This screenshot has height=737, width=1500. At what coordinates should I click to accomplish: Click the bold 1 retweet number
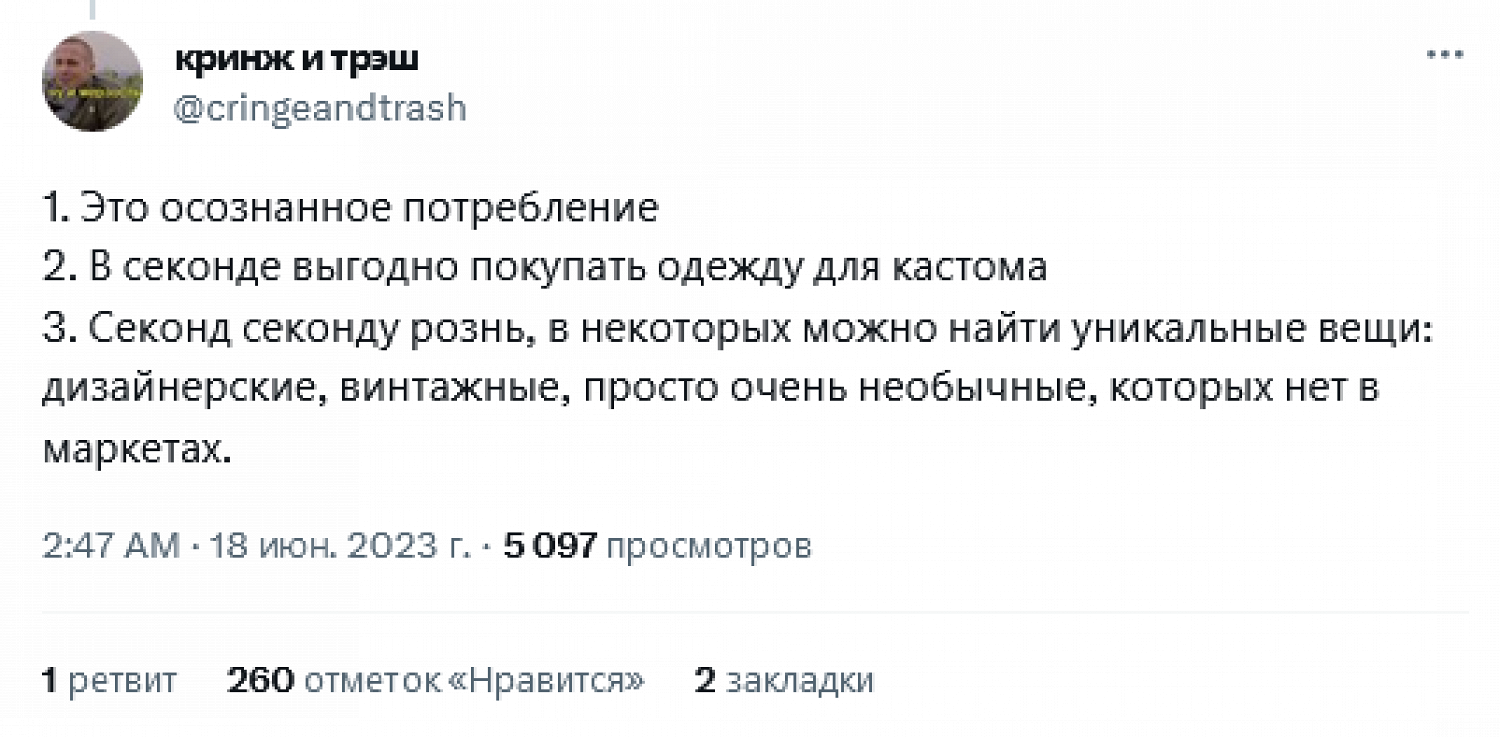coord(49,680)
